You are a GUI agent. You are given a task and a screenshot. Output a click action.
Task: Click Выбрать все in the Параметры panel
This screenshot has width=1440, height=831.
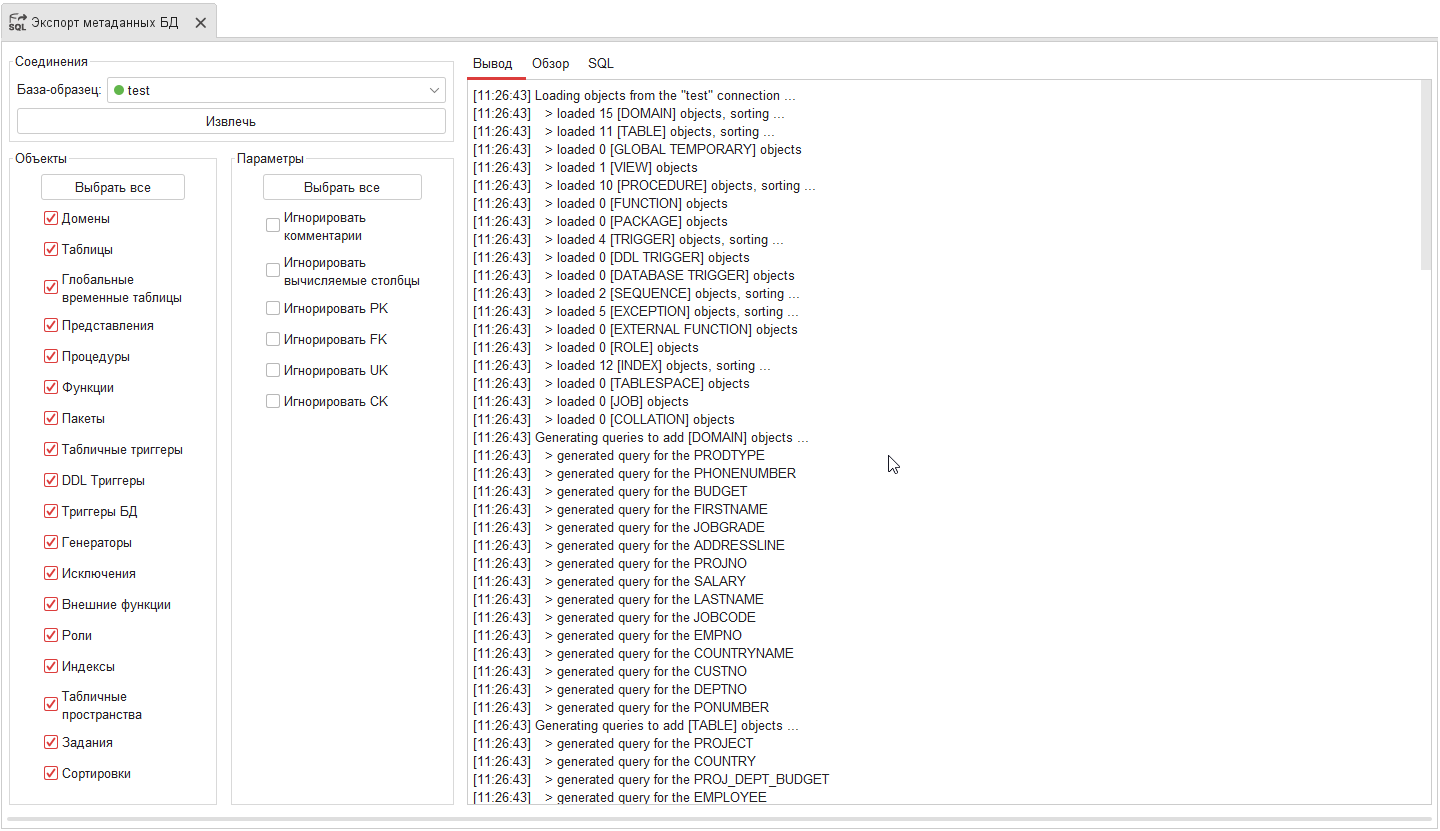(x=341, y=186)
